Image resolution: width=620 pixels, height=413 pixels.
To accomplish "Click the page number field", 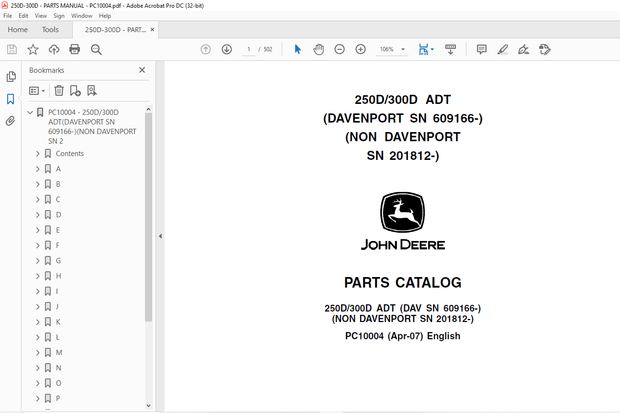I will tap(249, 49).
